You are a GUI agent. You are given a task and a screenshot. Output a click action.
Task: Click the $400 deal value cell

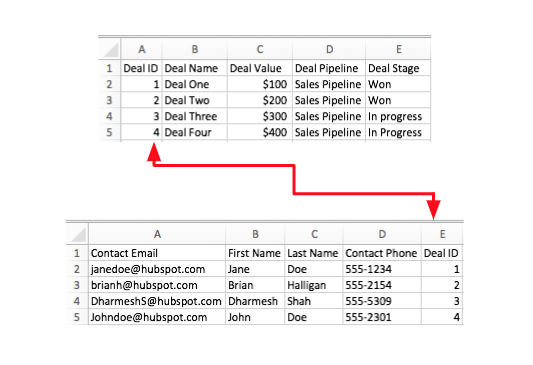coord(260,132)
